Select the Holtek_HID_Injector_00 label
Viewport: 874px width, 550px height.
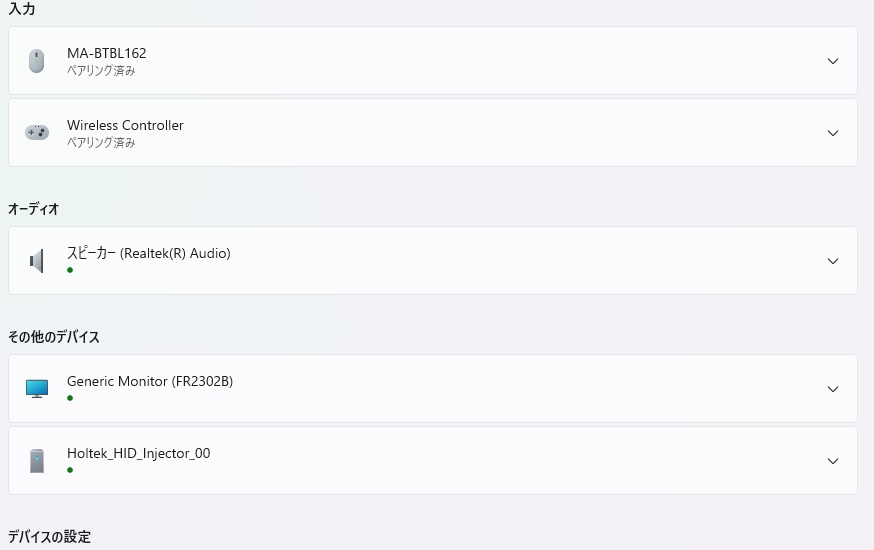(x=139, y=453)
